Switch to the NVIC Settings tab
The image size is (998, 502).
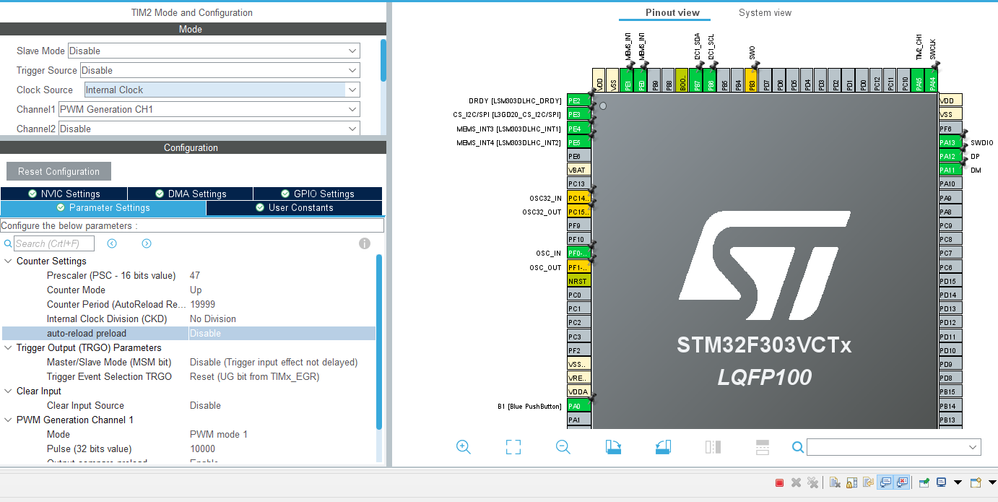64,193
